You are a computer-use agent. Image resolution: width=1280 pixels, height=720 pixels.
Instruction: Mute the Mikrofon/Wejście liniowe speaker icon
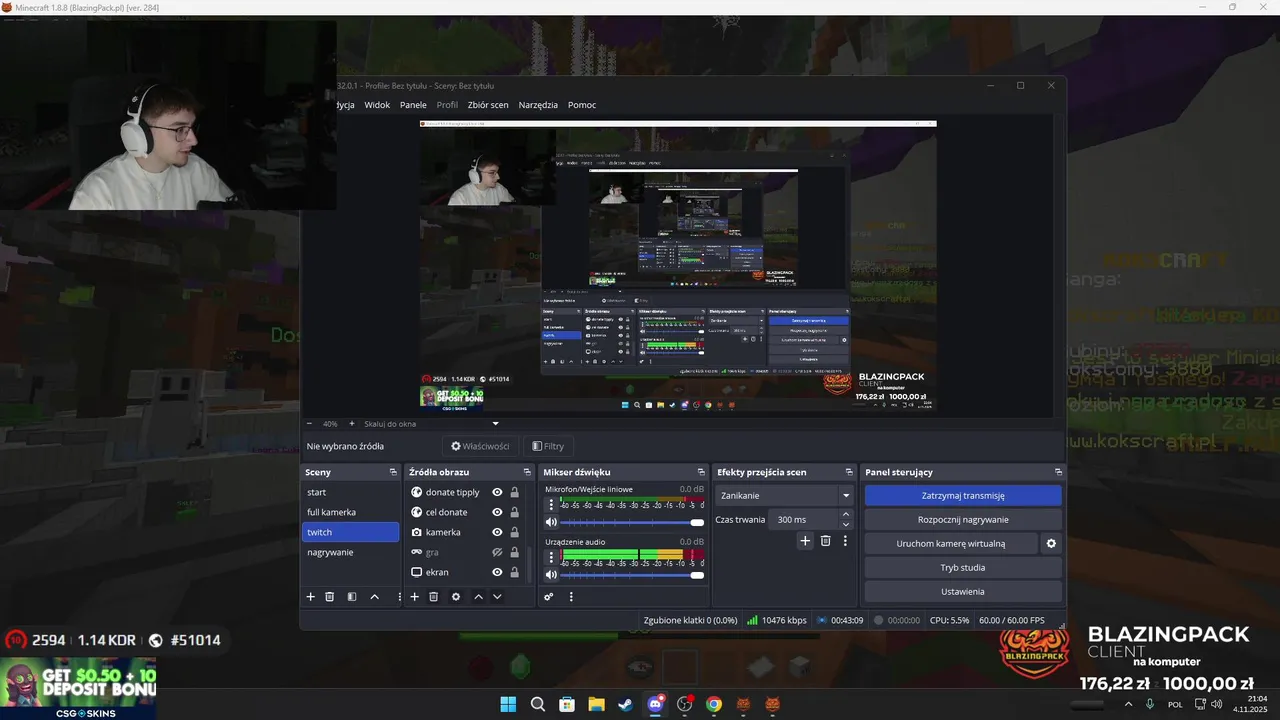tap(551, 522)
